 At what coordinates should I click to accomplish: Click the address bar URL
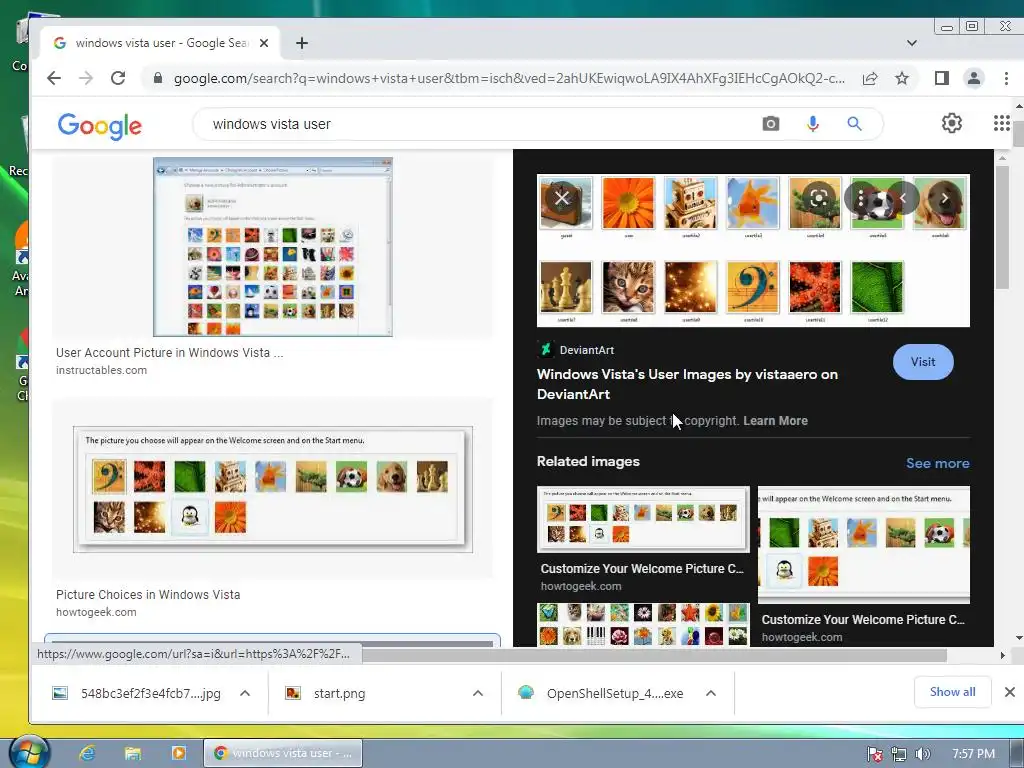pos(509,78)
